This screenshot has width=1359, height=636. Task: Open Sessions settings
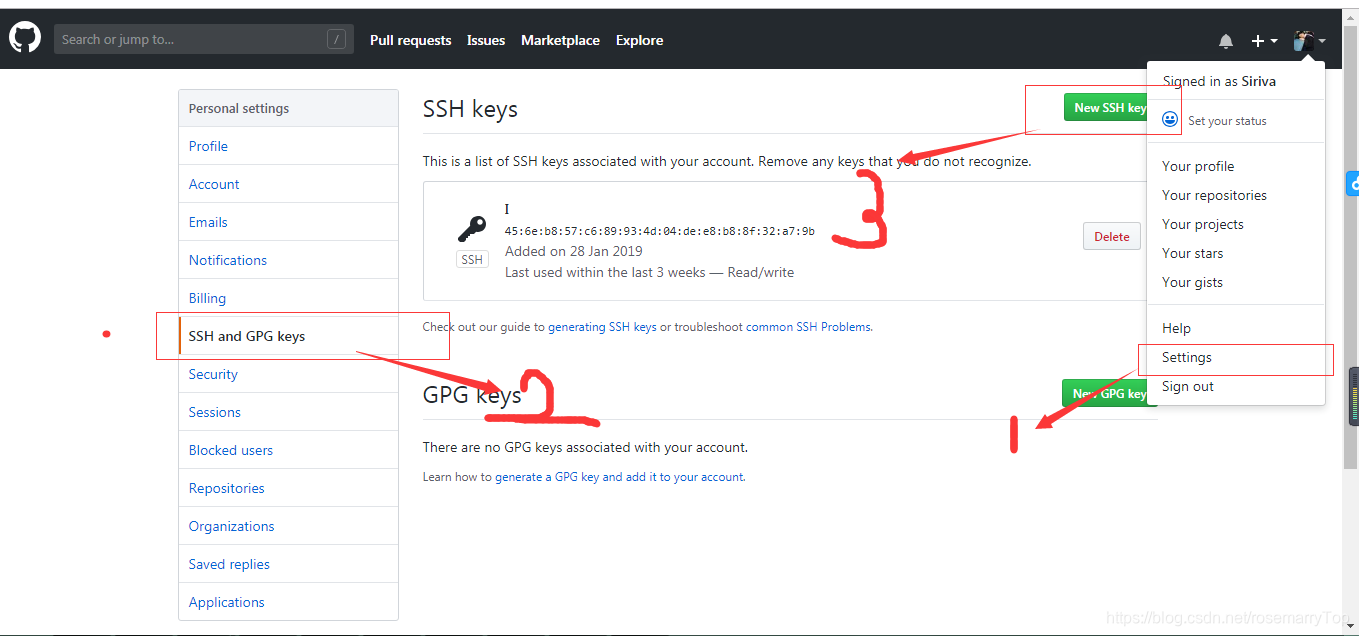(288, 412)
